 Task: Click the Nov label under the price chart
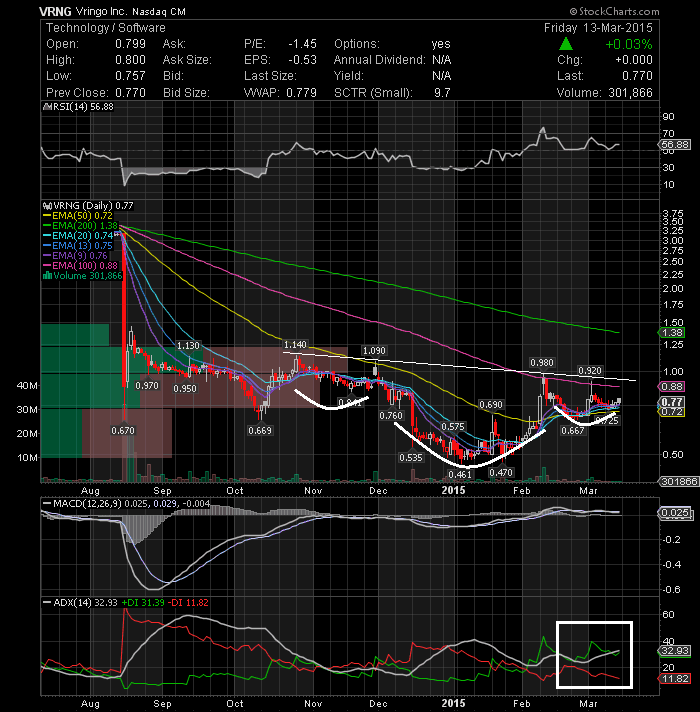pyautogui.click(x=313, y=491)
